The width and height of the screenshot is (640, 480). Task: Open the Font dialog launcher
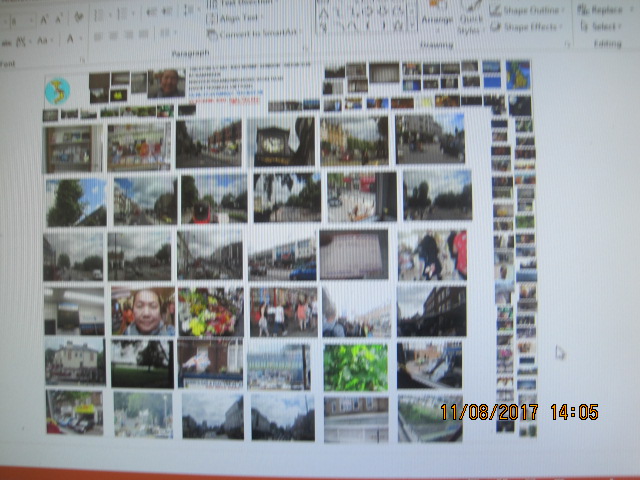82,60
